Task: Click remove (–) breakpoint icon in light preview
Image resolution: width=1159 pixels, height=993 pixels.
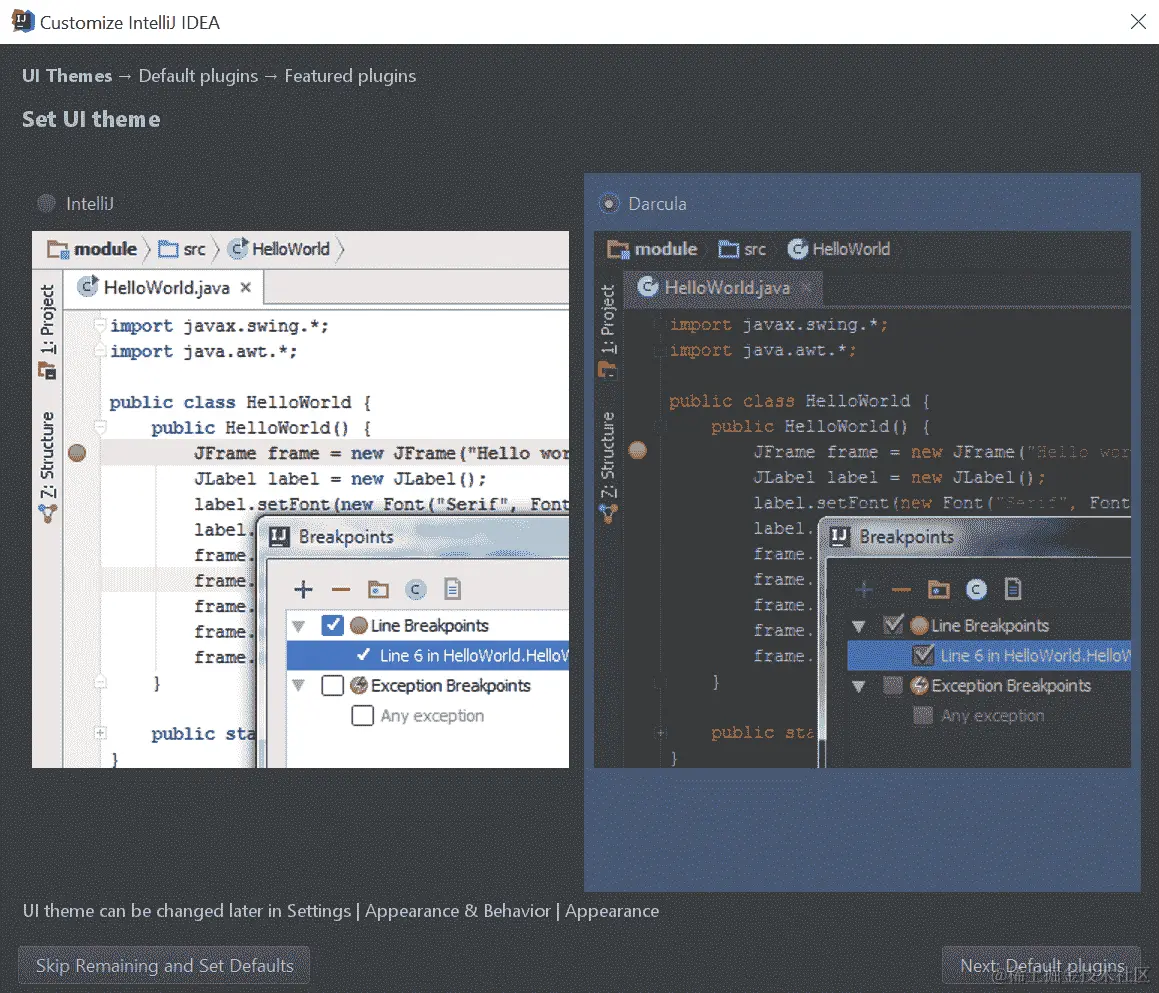Action: [341, 589]
